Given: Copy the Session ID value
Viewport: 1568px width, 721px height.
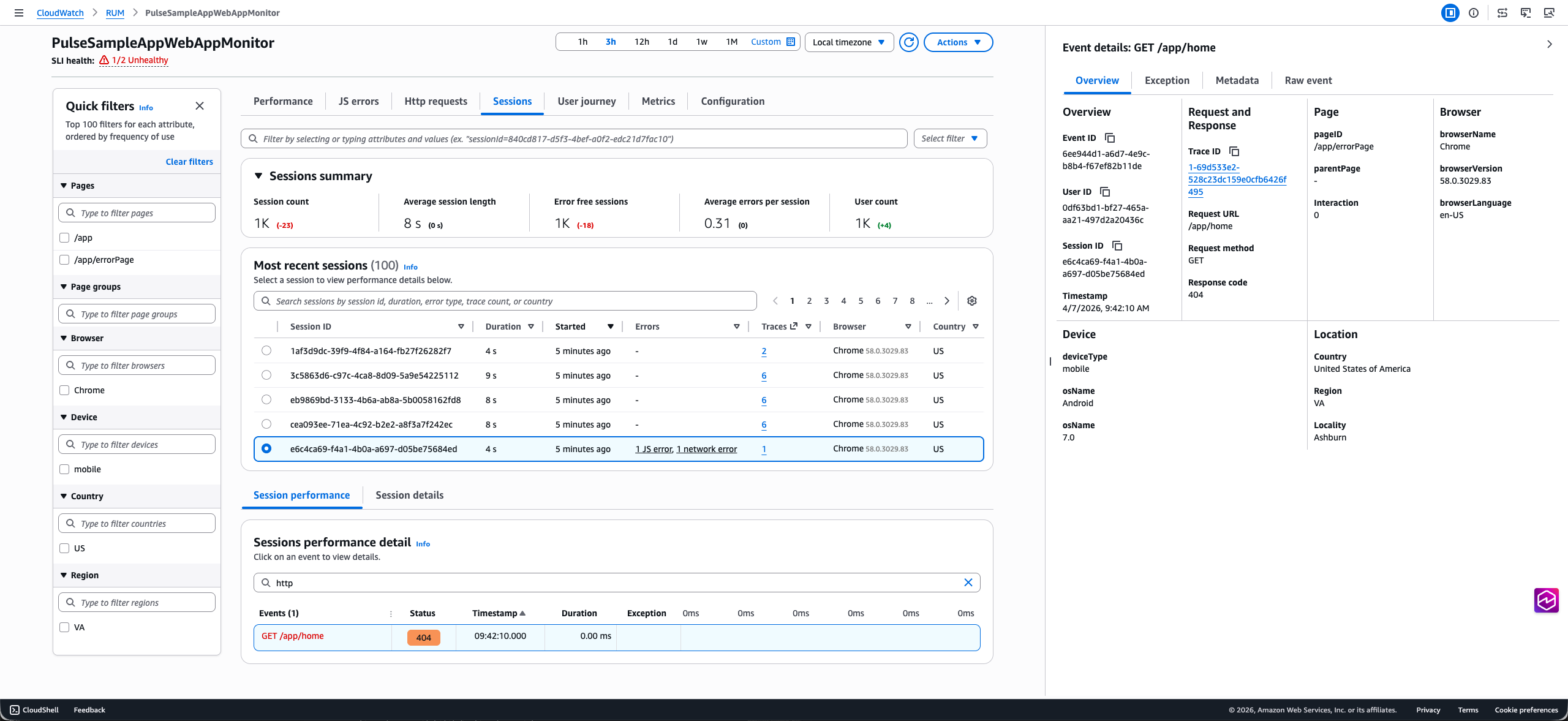Looking at the screenshot, I should pos(1118,246).
